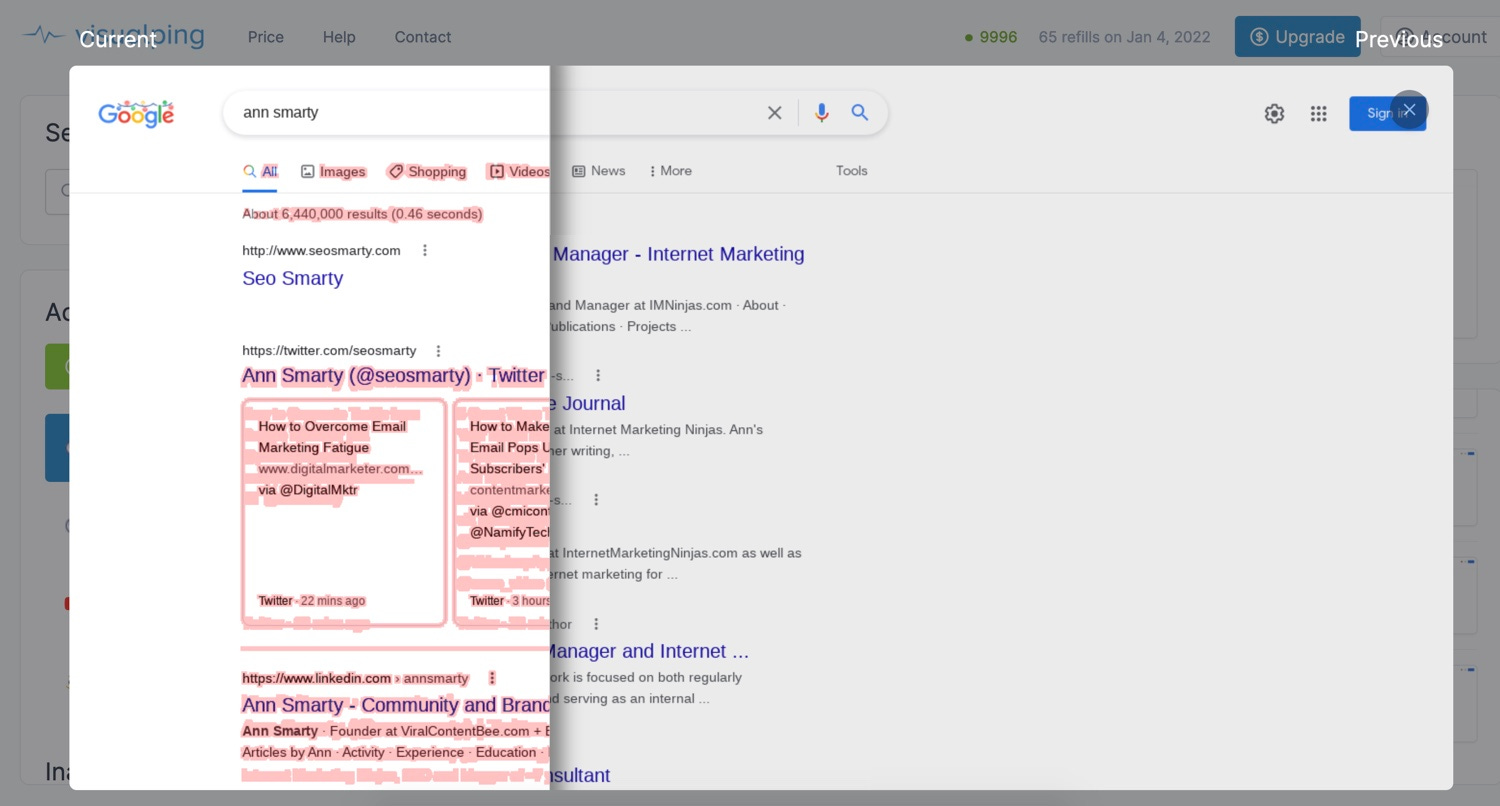Open three-dot menu above Journal result
The image size is (1500, 806).
[x=598, y=376]
